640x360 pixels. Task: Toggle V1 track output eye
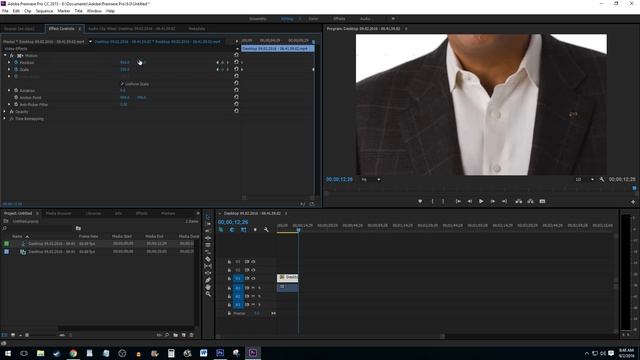pos(253,278)
